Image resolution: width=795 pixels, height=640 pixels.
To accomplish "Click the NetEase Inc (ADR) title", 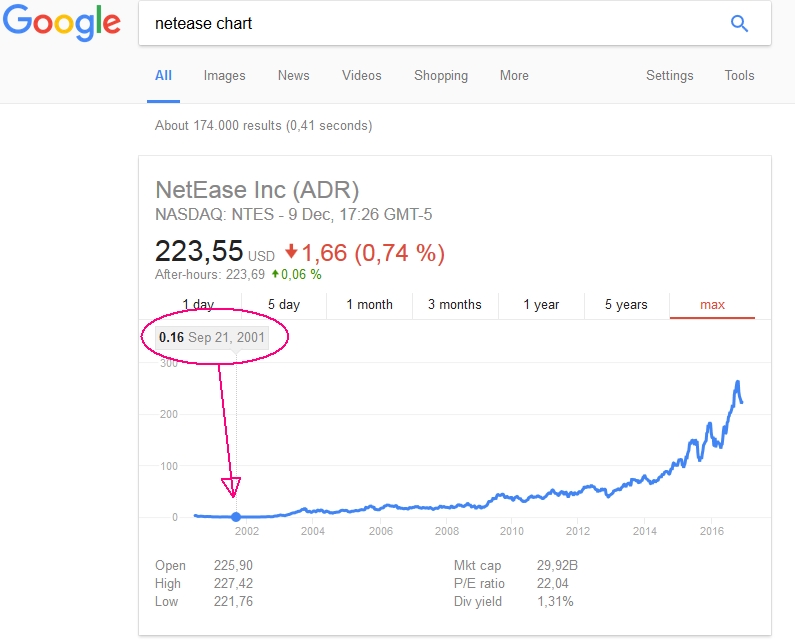I will 257,190.
